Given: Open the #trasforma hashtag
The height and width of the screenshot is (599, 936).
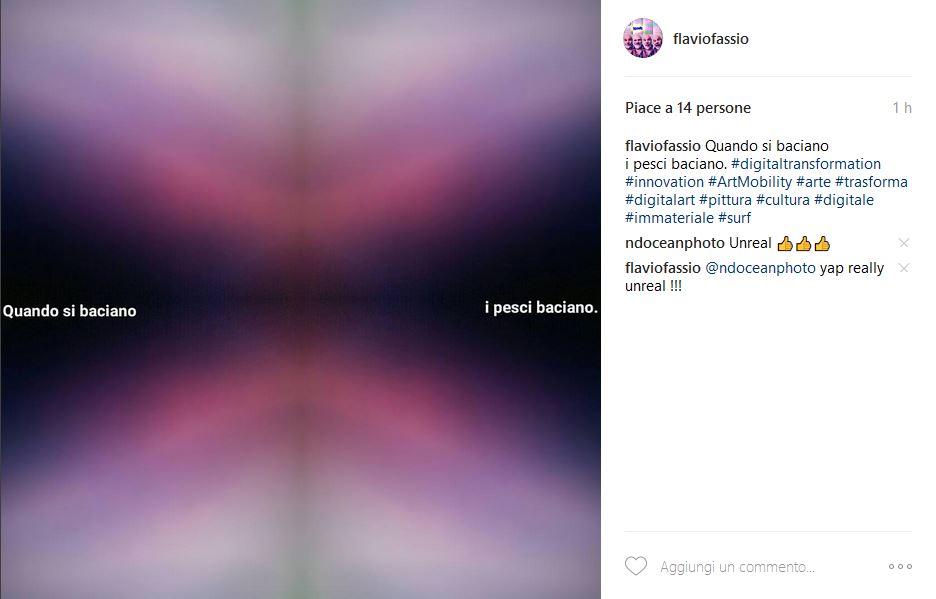Looking at the screenshot, I should pos(871,182).
